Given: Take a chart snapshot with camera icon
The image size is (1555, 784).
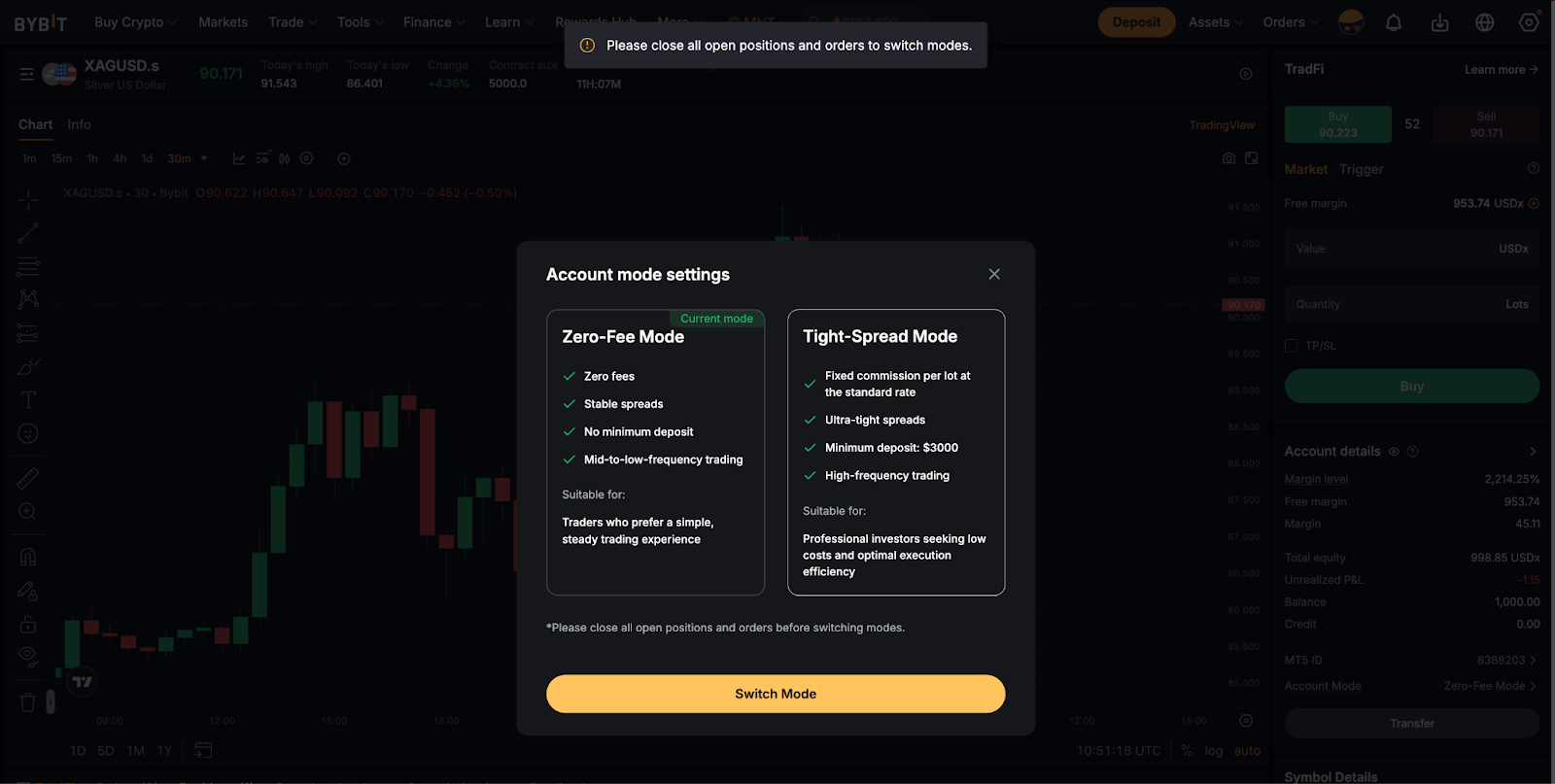Looking at the screenshot, I should tap(1229, 158).
